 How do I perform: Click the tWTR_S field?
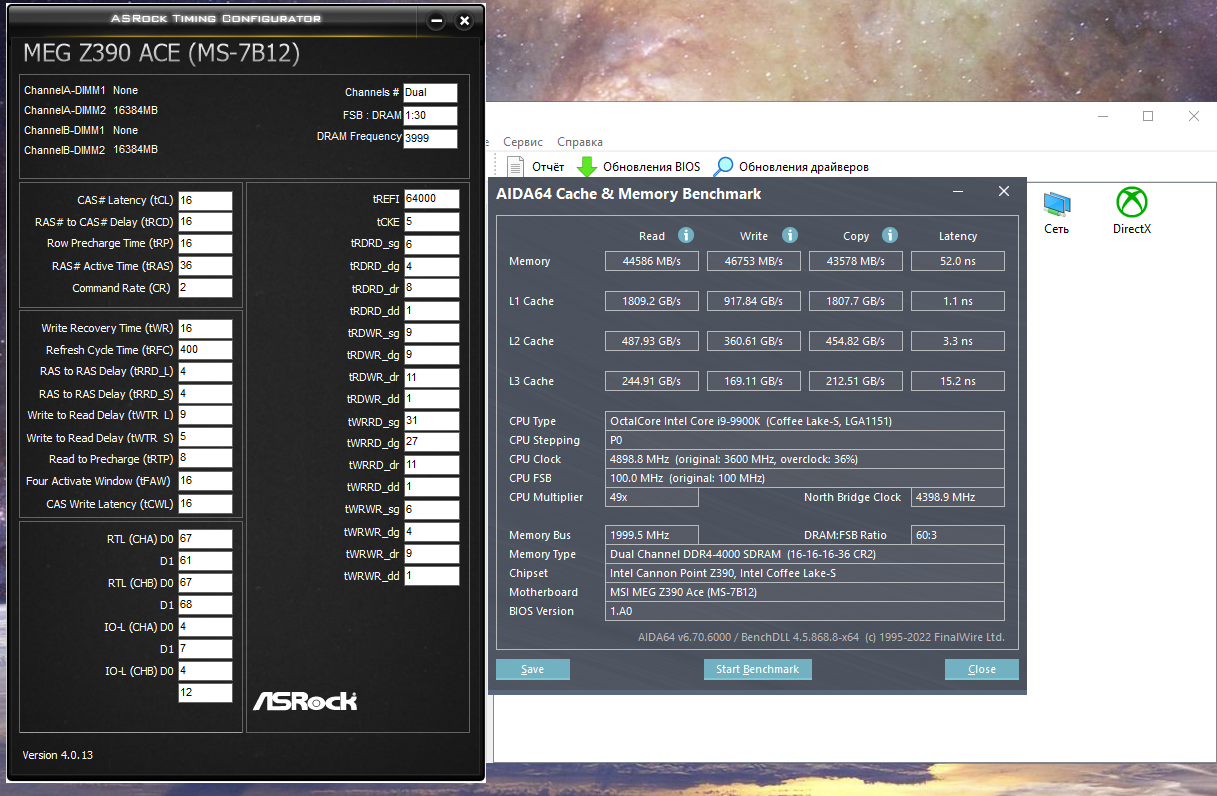[x=205, y=437]
